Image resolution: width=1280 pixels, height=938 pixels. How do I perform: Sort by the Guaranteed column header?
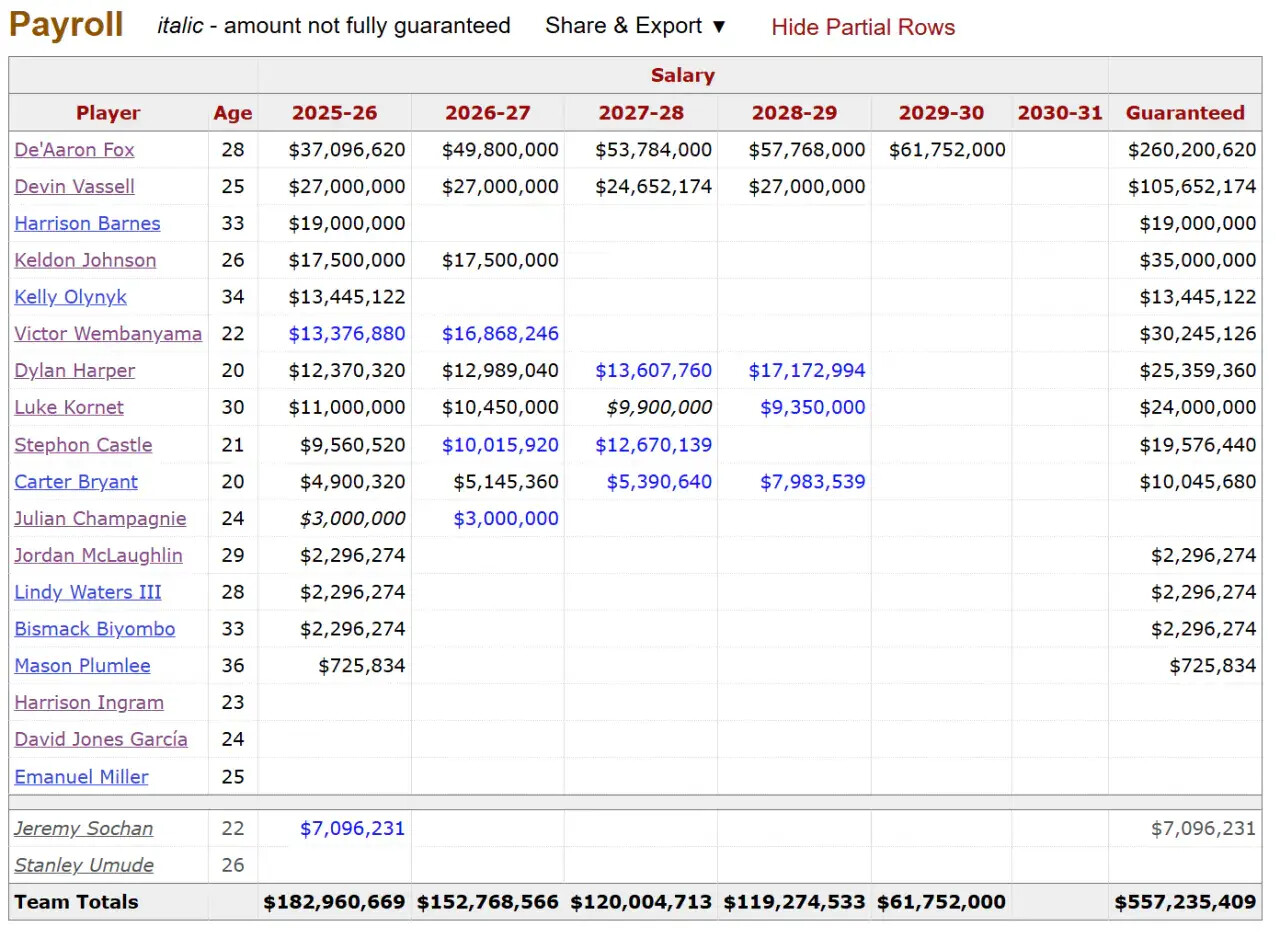(1185, 113)
